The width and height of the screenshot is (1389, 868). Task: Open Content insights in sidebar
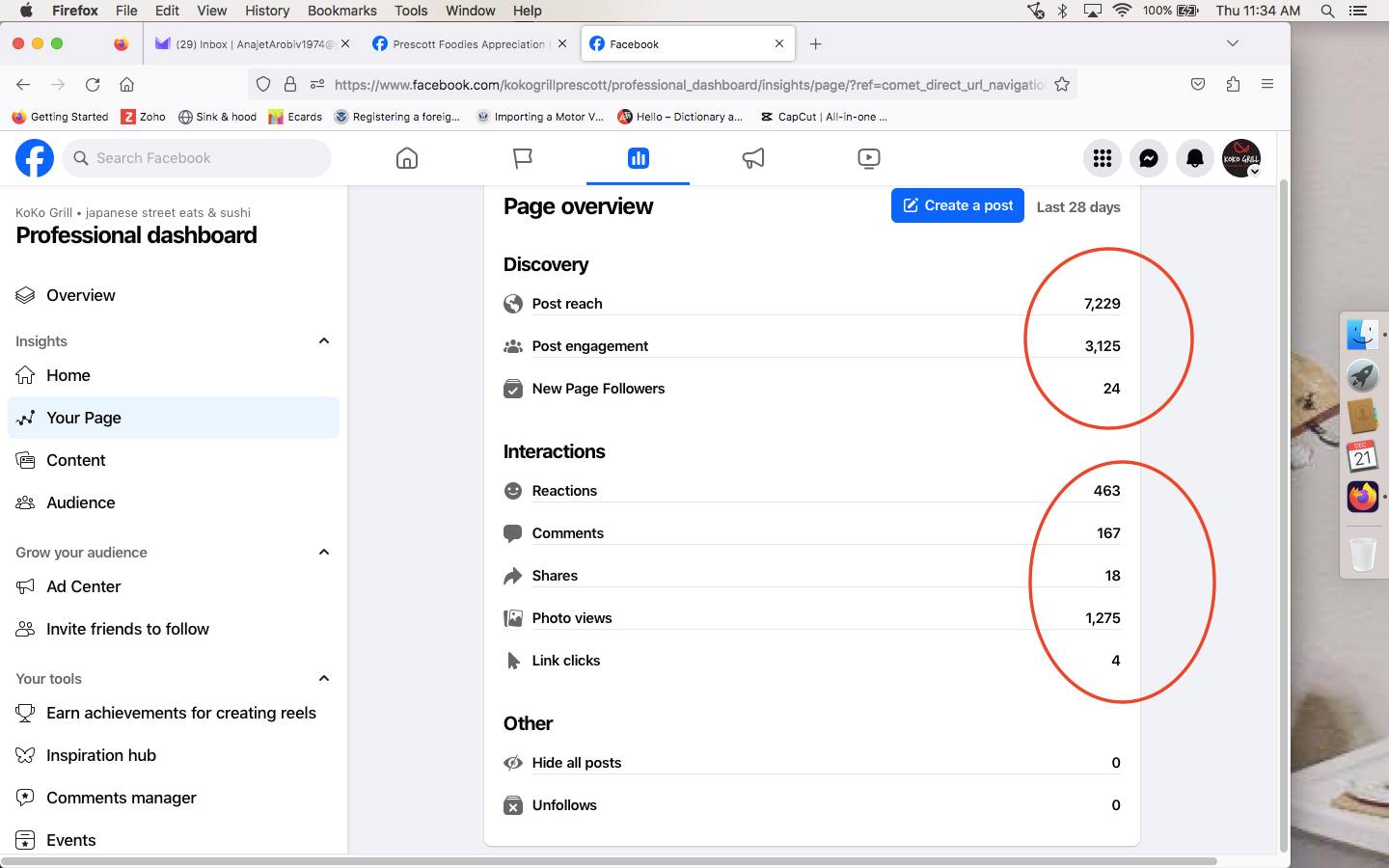(174, 460)
